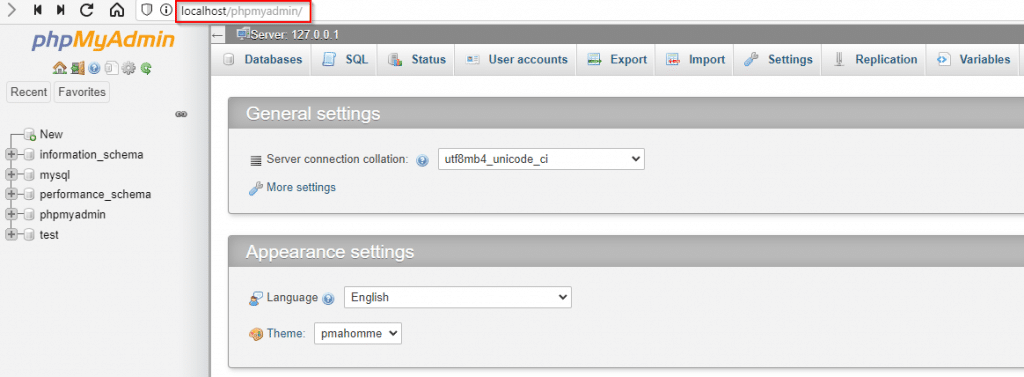The width and height of the screenshot is (1024, 377).
Task: Open navigation panel settings gear icon
Action: 129,67
